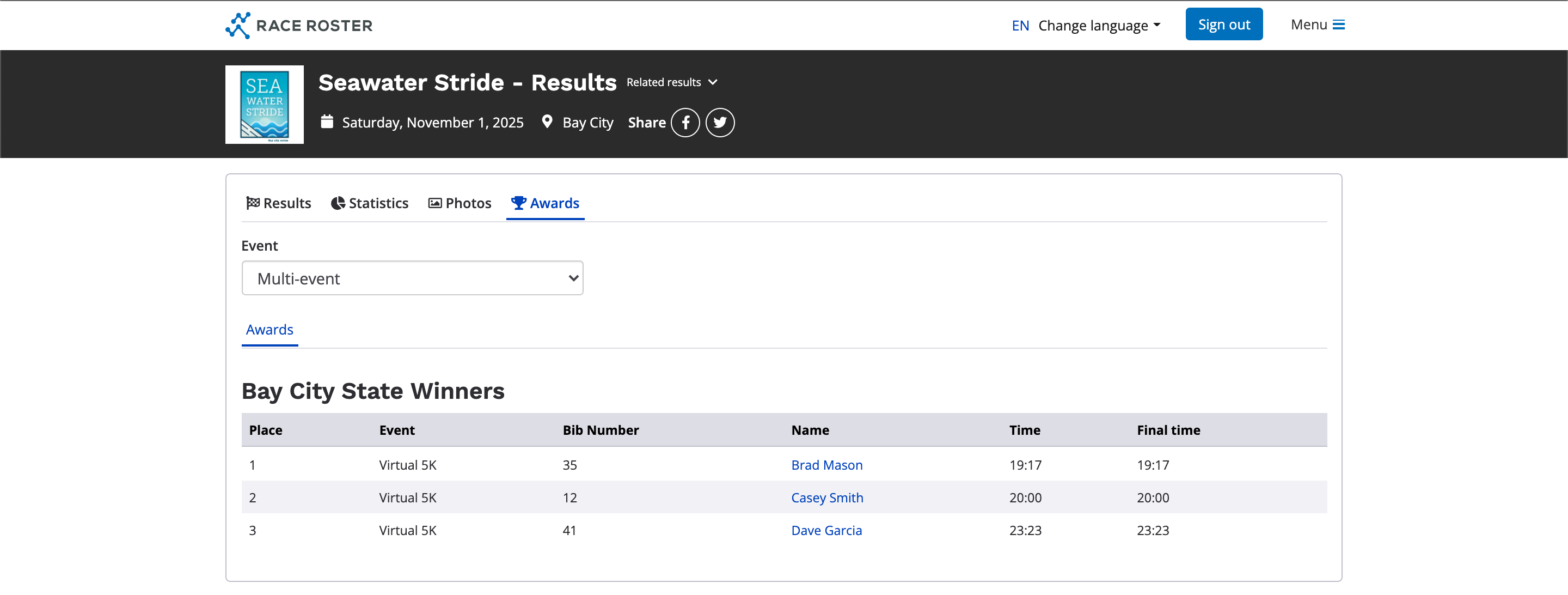1568x595 pixels.
Task: Expand the Related results dropdown
Action: coord(672,82)
